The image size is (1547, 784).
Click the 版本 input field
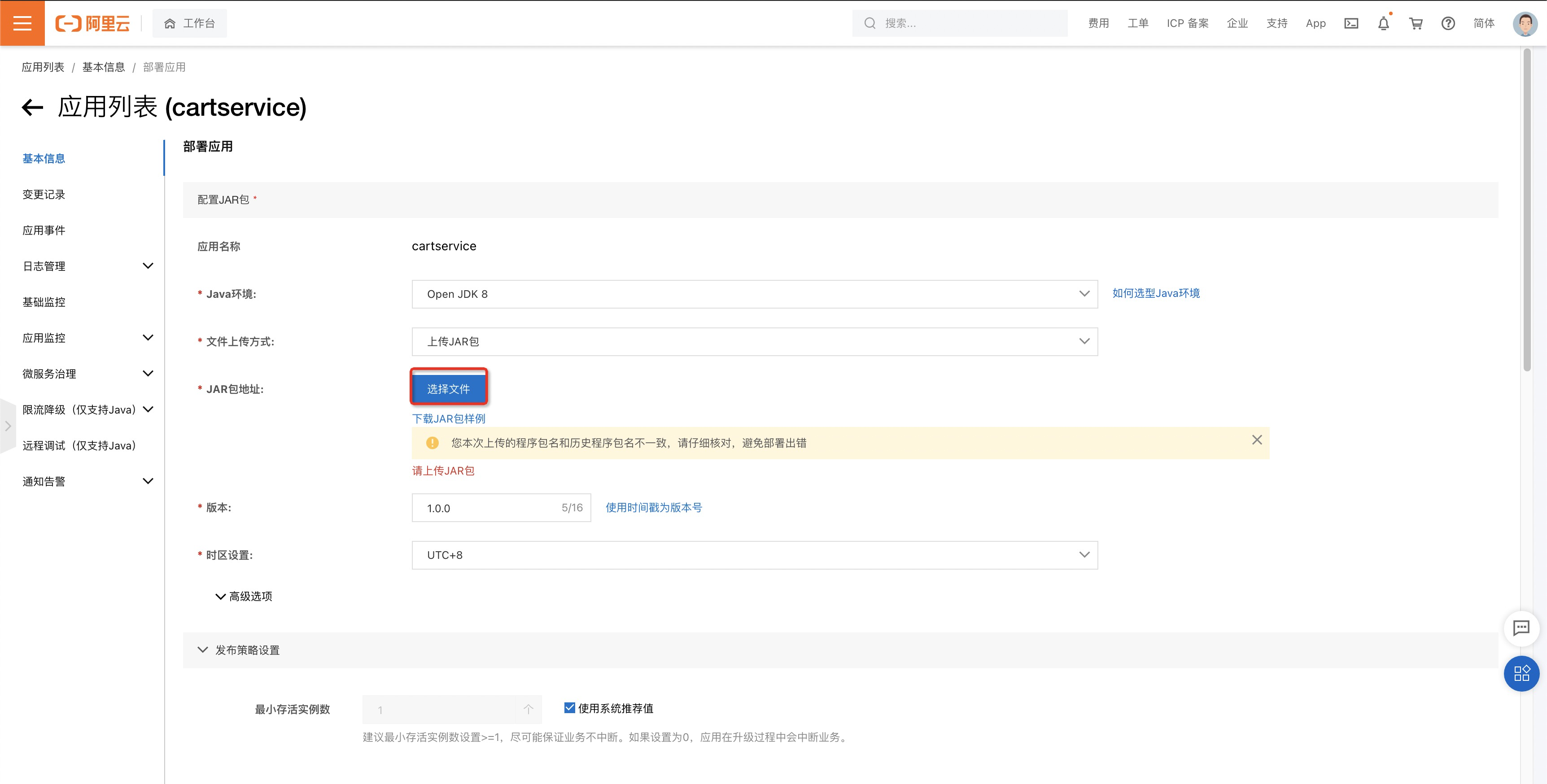(501, 508)
